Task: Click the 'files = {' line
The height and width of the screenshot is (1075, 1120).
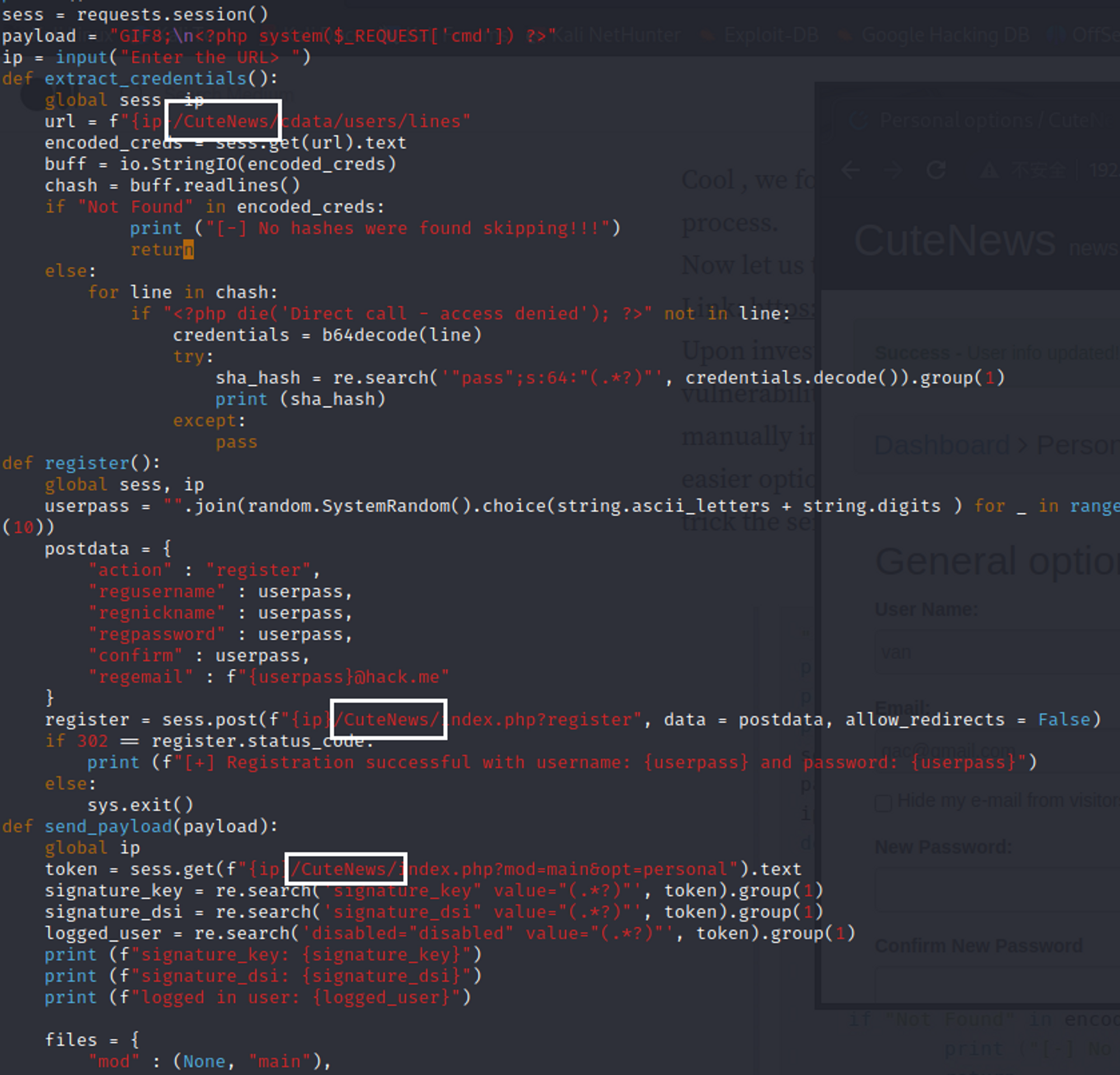Action: pos(92,1041)
